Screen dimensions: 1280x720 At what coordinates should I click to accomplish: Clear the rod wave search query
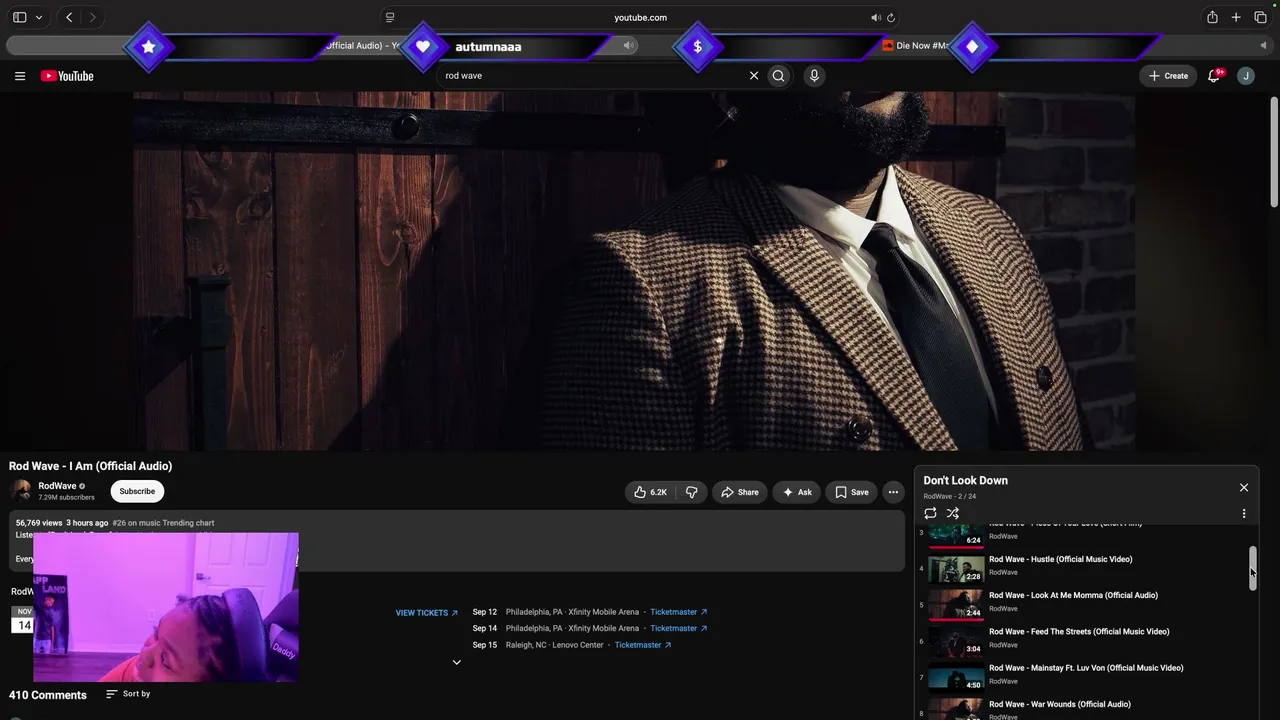(x=754, y=76)
